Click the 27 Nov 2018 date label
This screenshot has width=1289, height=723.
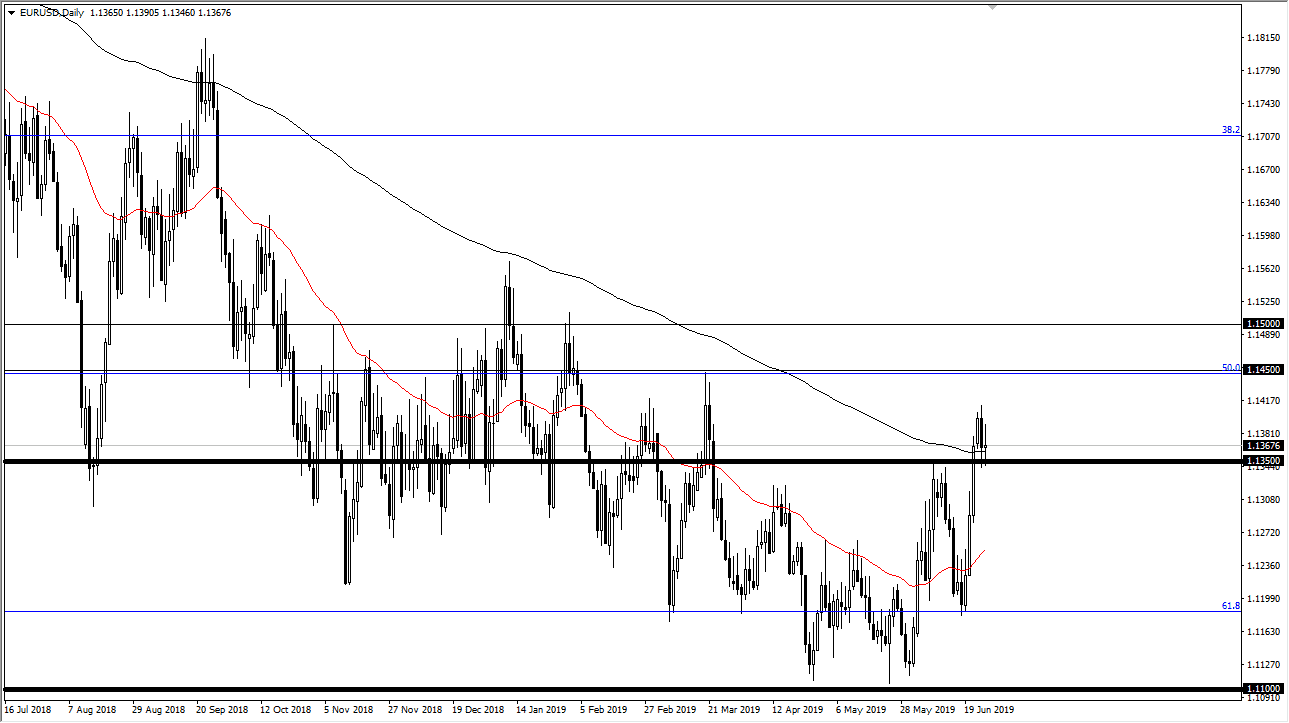414,709
